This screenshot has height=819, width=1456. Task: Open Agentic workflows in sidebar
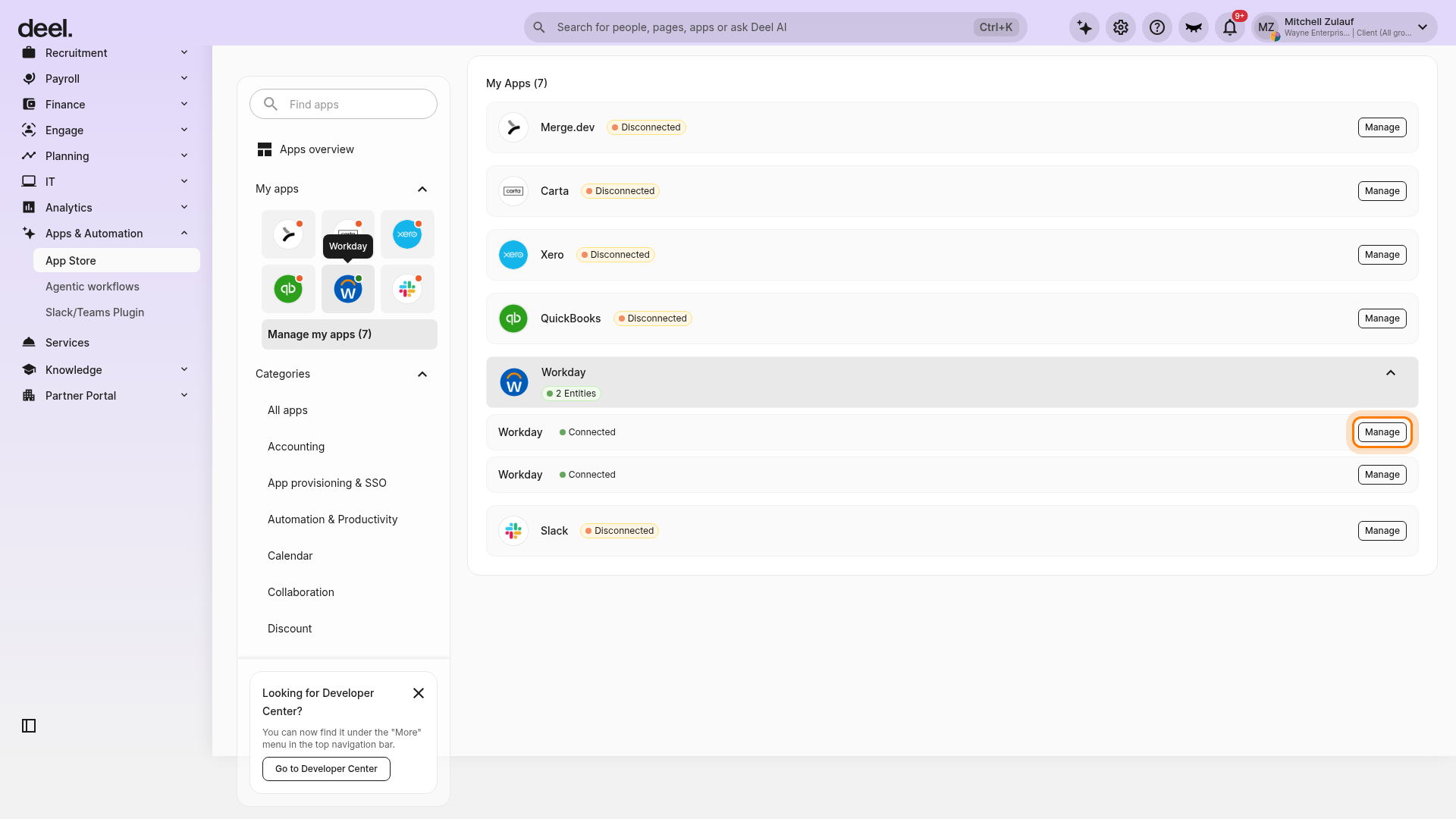(93, 287)
